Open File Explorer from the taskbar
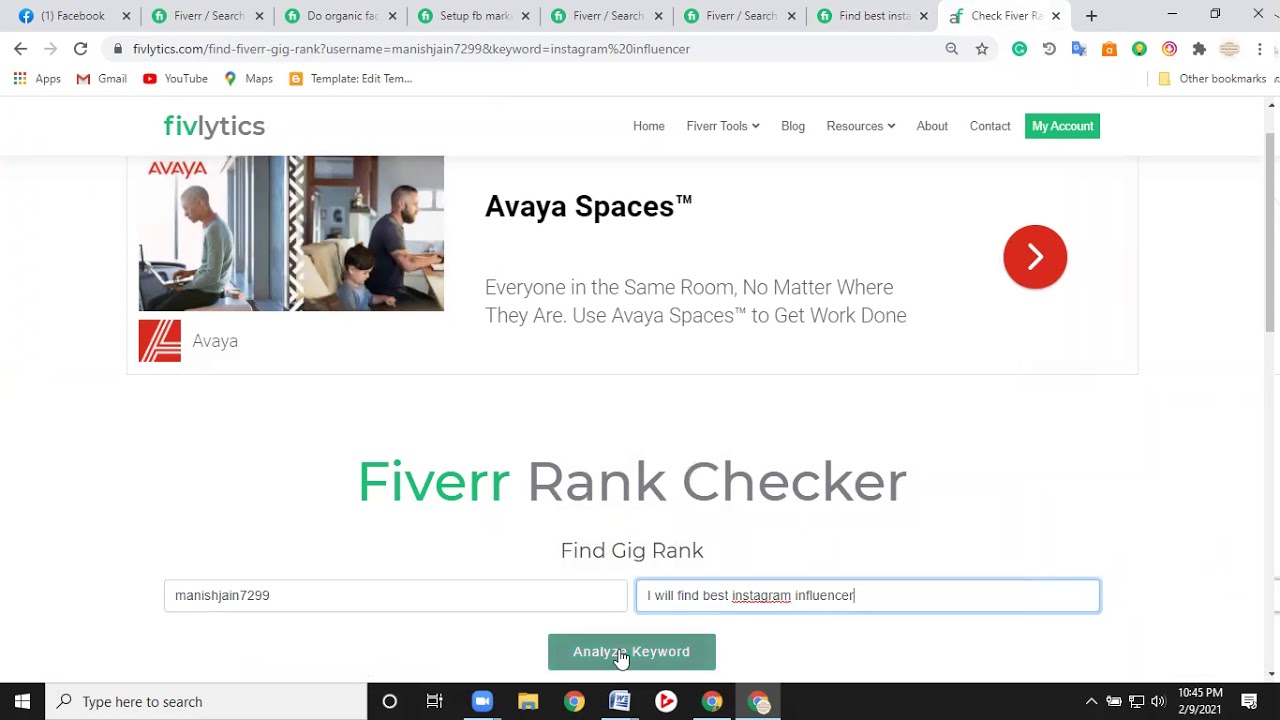 coord(528,702)
